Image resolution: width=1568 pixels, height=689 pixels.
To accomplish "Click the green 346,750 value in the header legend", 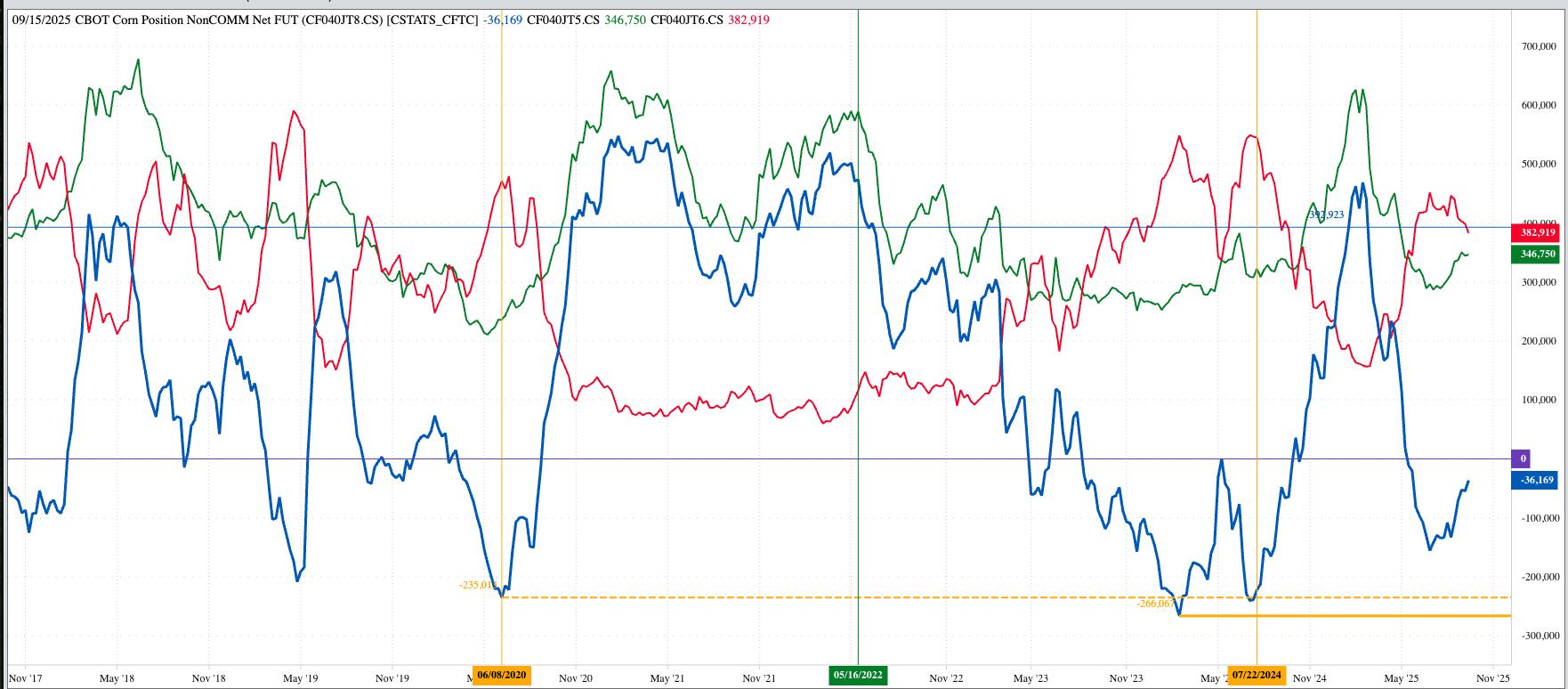I will pos(625,20).
